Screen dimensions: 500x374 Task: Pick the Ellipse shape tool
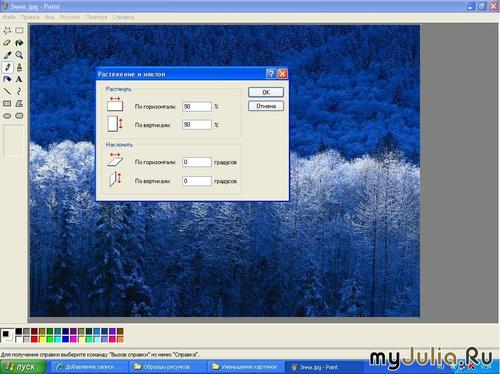coord(7,116)
